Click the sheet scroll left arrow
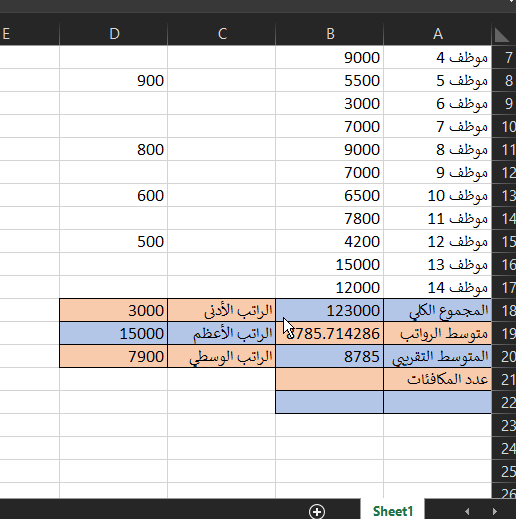The height and width of the screenshot is (519, 516). pyautogui.click(x=467, y=511)
